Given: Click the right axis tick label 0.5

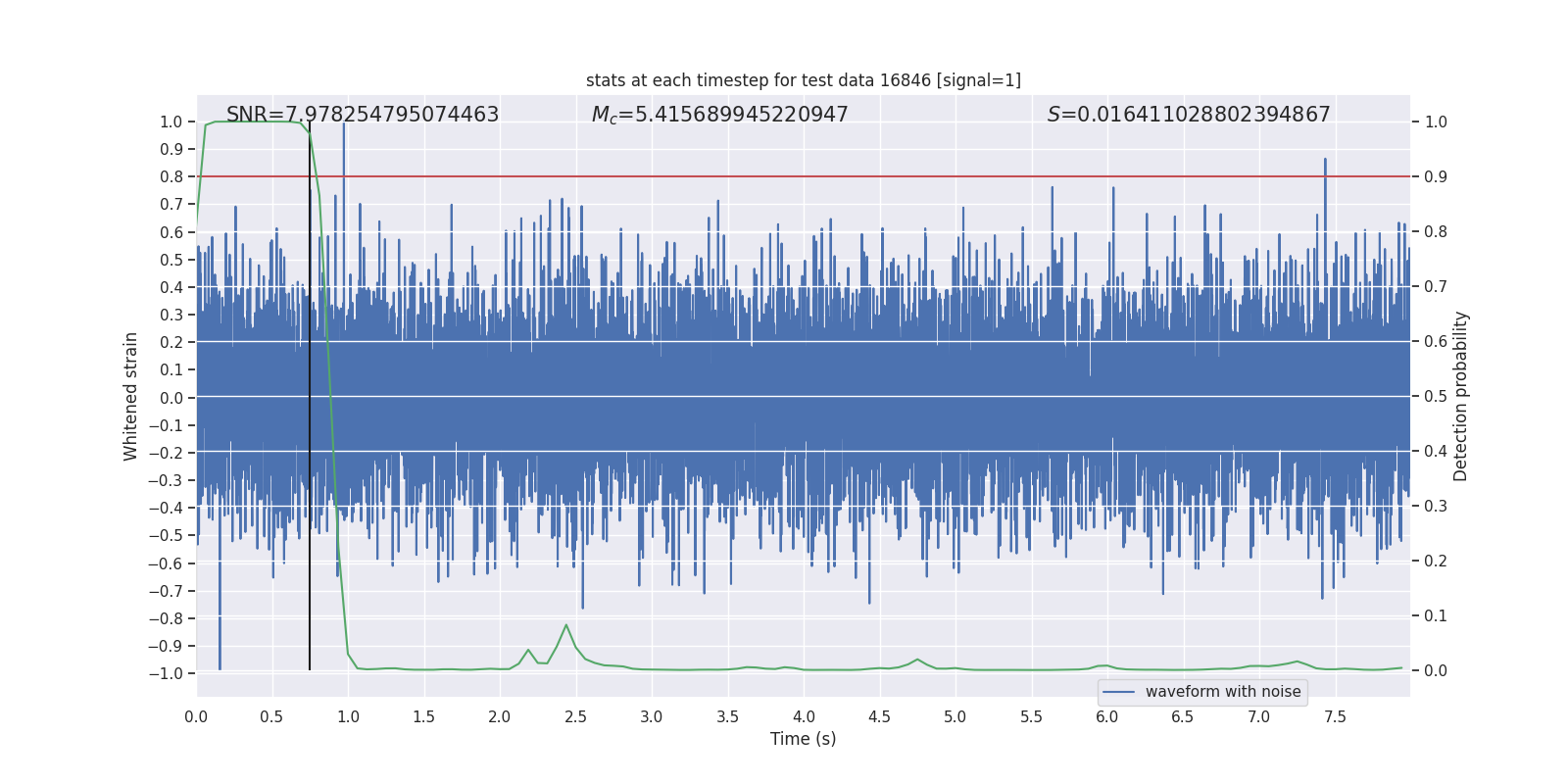Looking at the screenshot, I should point(1436,397).
